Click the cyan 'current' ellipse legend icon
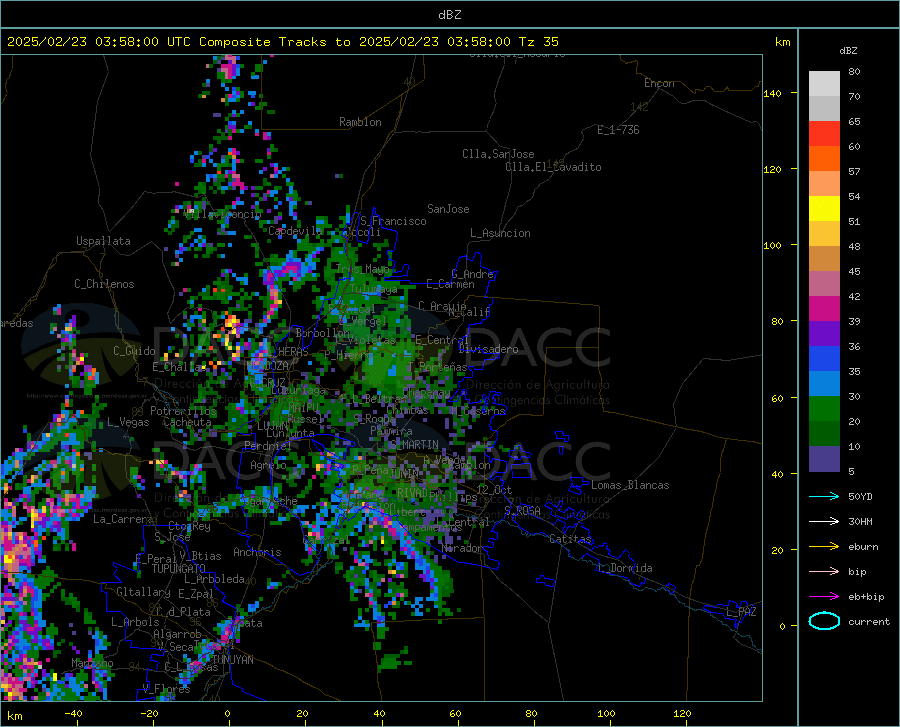Viewport: 900px width, 727px height. (824, 621)
